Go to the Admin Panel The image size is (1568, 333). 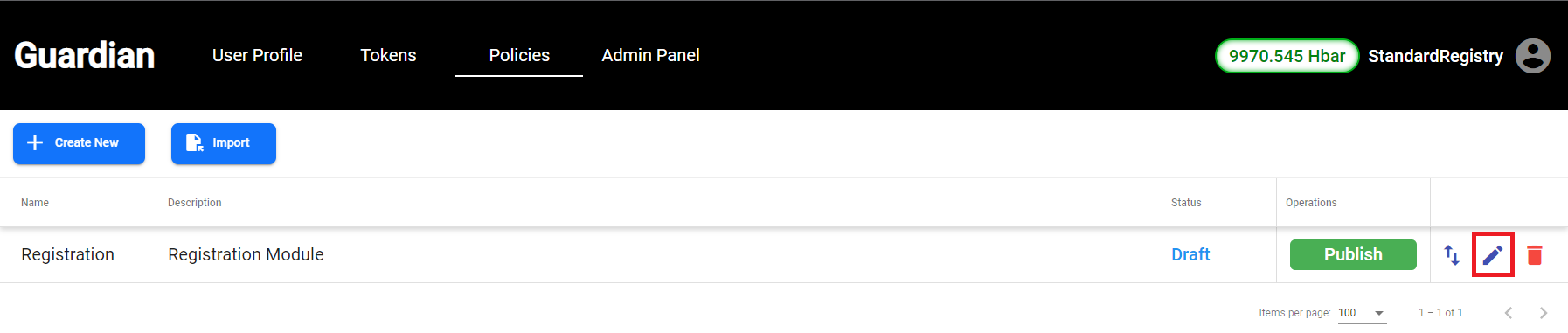point(650,55)
